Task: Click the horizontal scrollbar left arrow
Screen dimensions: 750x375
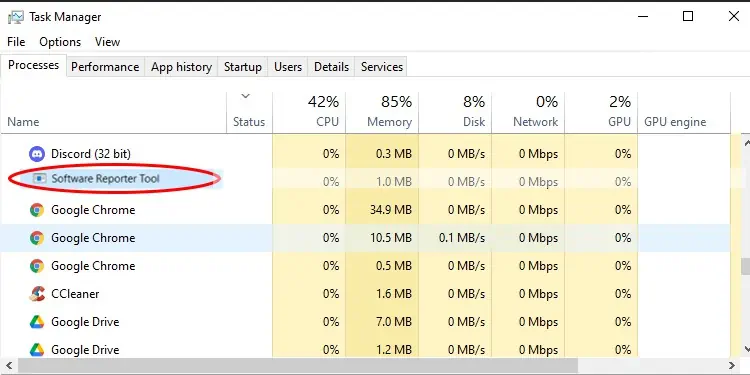Action: pos(8,366)
